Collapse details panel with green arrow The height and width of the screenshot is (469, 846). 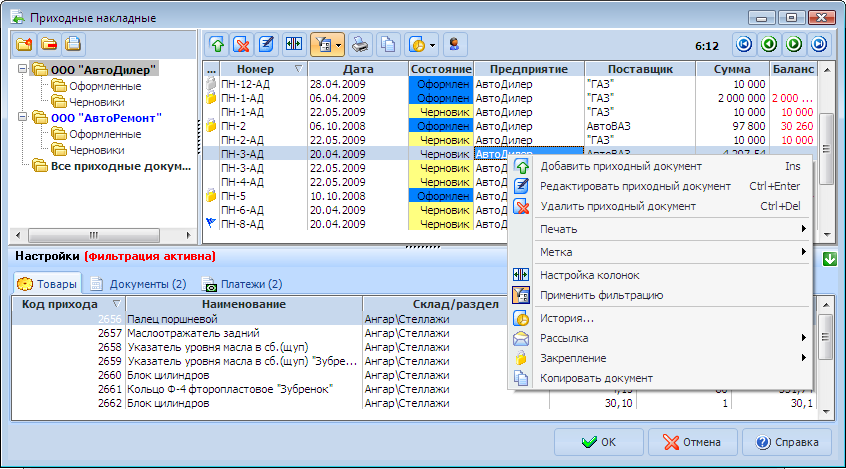[x=829, y=259]
